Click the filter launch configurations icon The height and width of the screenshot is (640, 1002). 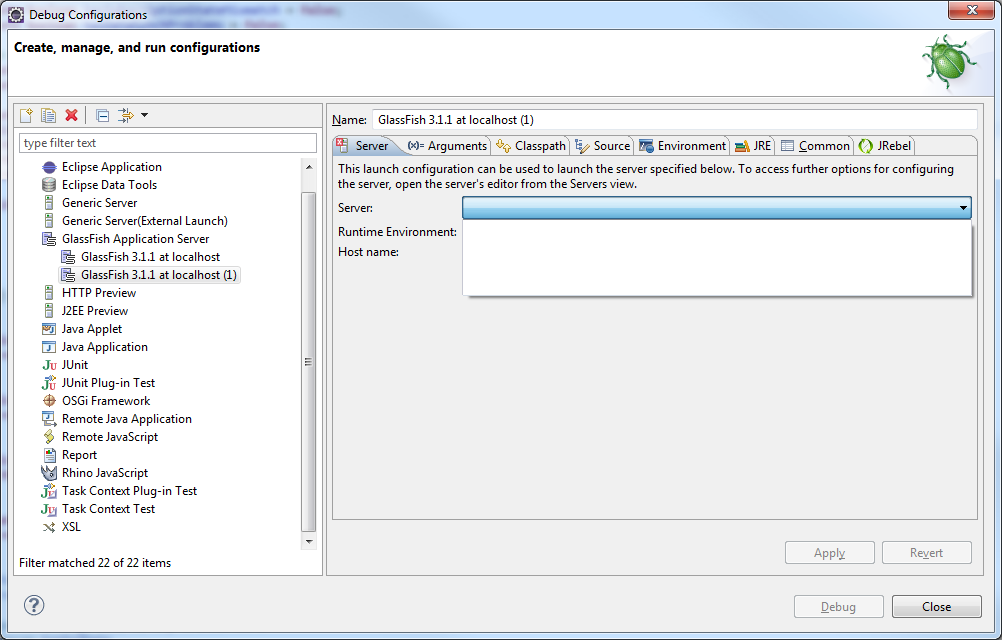click(x=125, y=115)
